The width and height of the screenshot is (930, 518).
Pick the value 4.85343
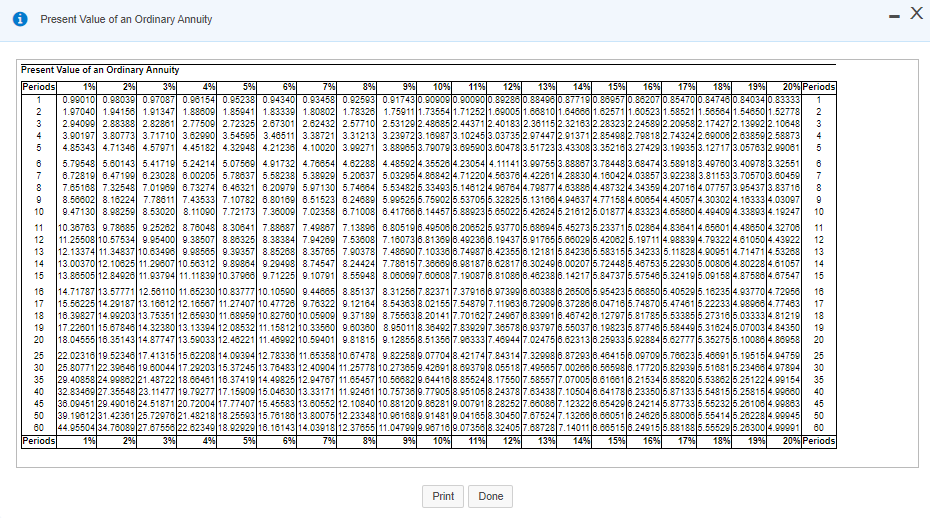tap(79, 147)
